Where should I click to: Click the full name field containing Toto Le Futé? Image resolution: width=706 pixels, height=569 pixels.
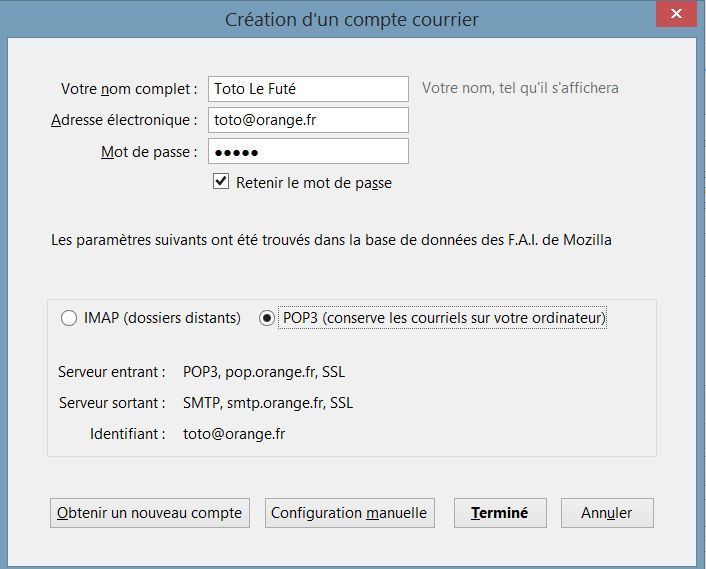click(x=308, y=89)
